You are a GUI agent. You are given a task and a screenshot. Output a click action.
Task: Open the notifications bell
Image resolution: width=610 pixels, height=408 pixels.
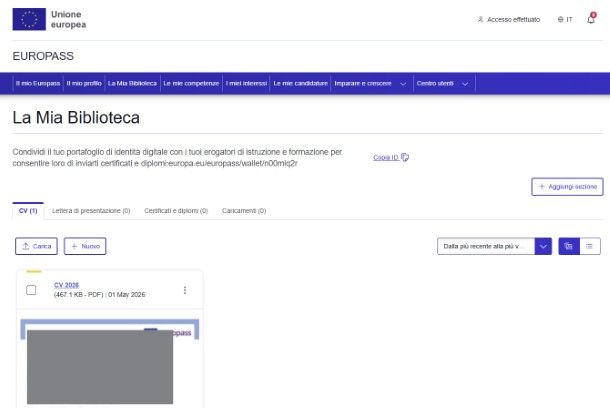[591, 19]
